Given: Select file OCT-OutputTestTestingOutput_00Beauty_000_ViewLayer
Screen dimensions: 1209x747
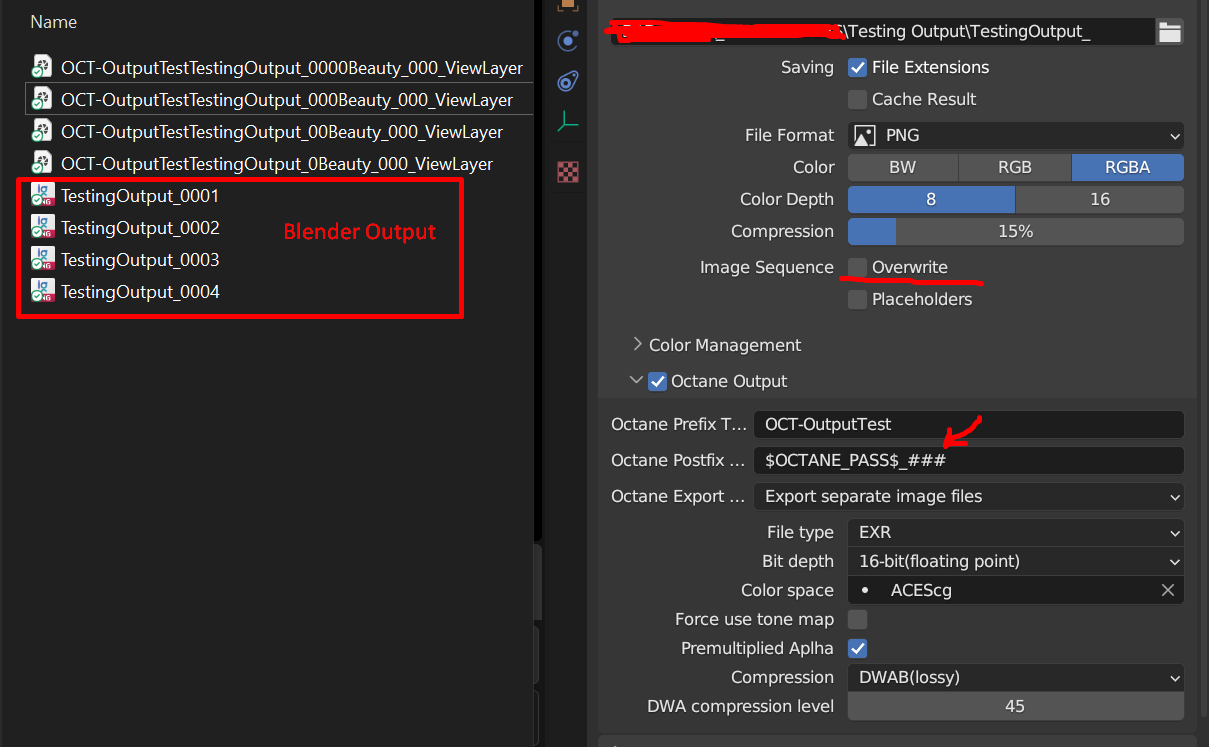Looking at the screenshot, I should click(x=282, y=132).
